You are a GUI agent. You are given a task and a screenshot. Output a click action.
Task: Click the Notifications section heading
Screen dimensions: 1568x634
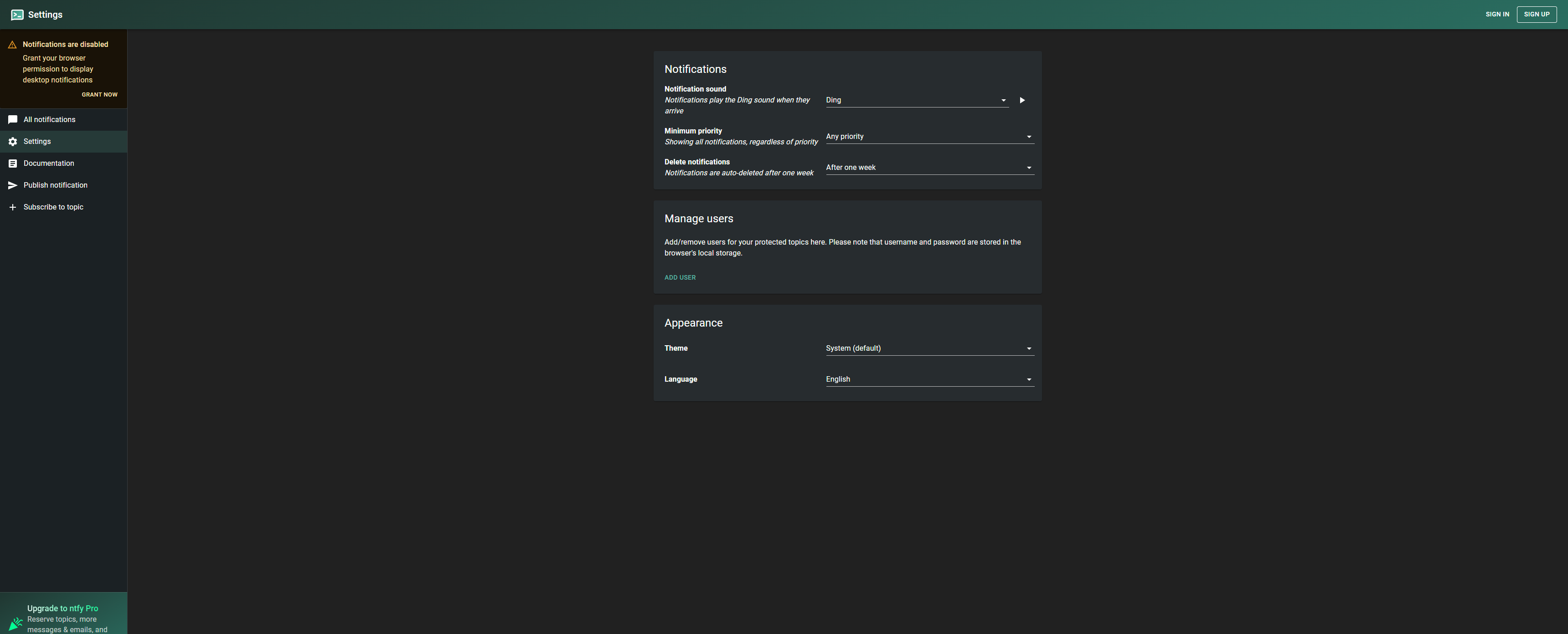point(695,69)
